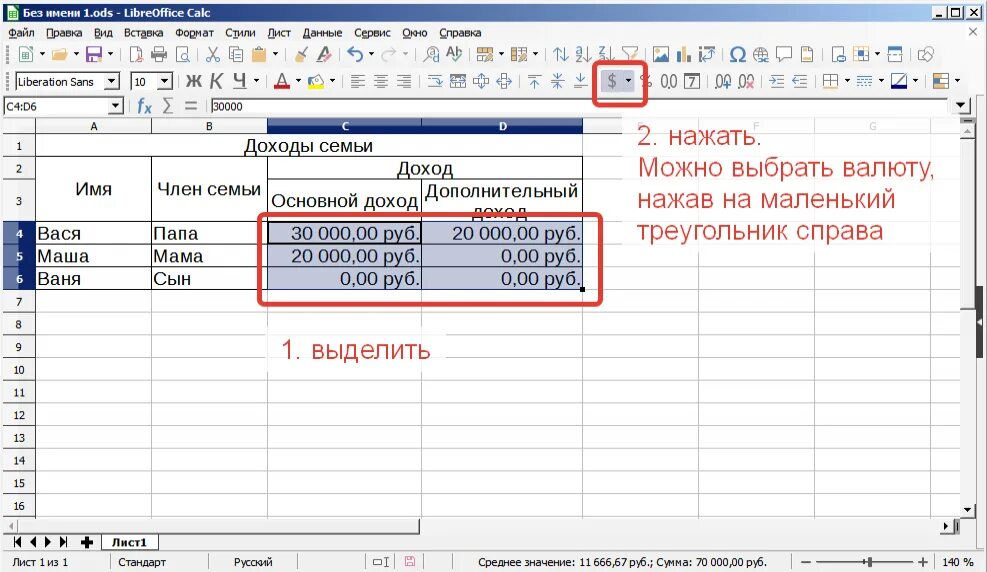987x572 pixels.
Task: Create a new spreadsheet via toolbar icon
Action: coord(26,55)
